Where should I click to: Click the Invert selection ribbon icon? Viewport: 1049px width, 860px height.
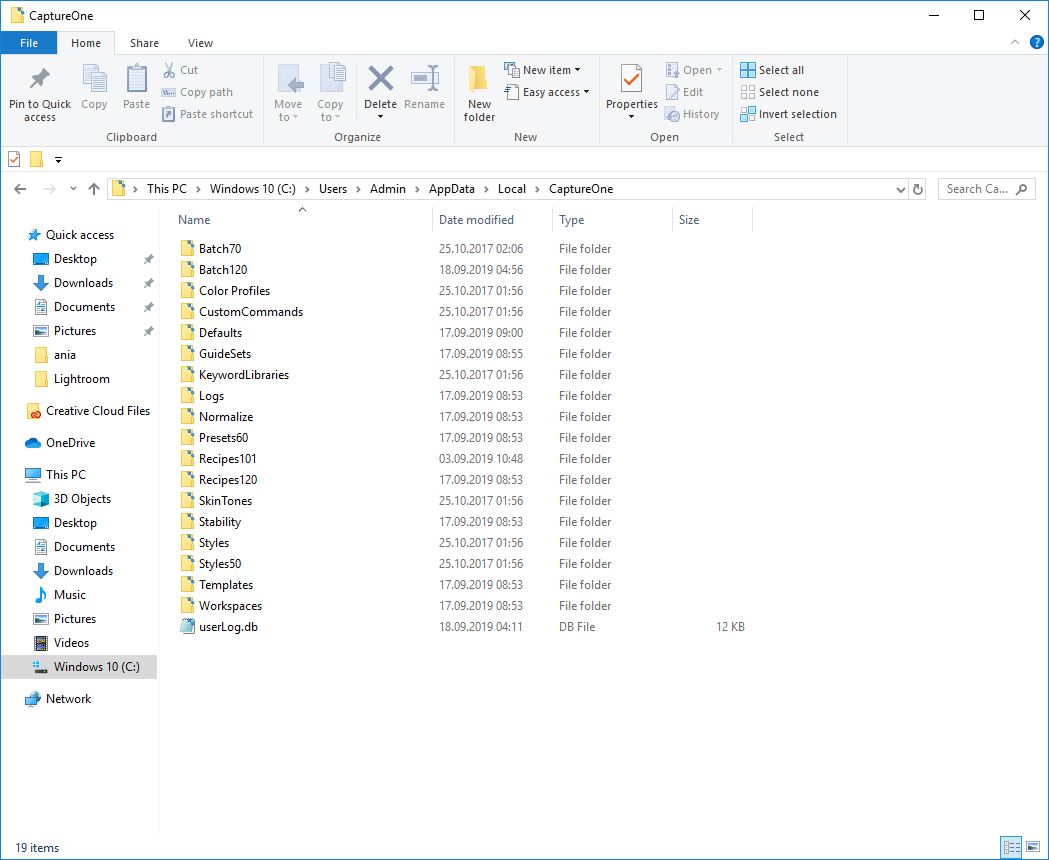tap(748, 114)
